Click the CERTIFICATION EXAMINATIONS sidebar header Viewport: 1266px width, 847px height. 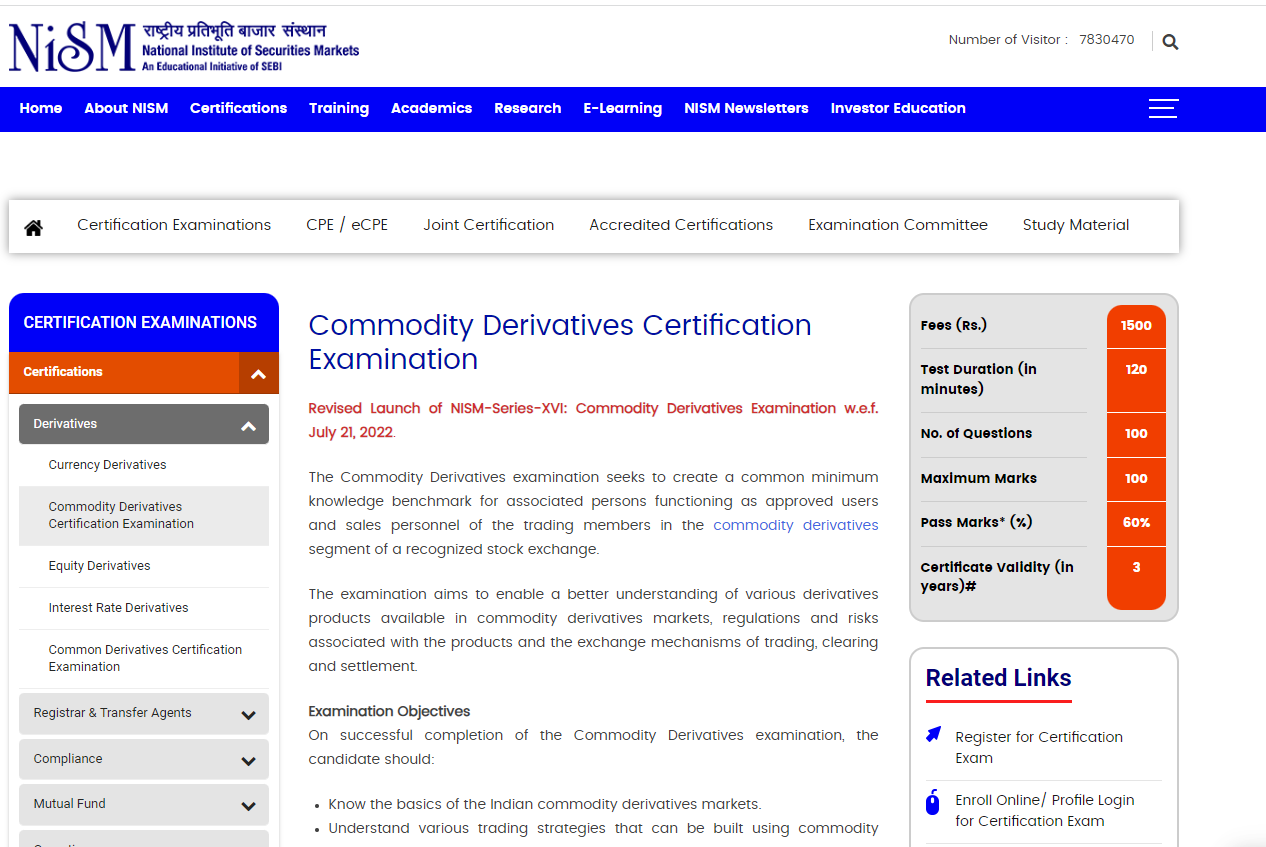pyautogui.click(x=140, y=323)
